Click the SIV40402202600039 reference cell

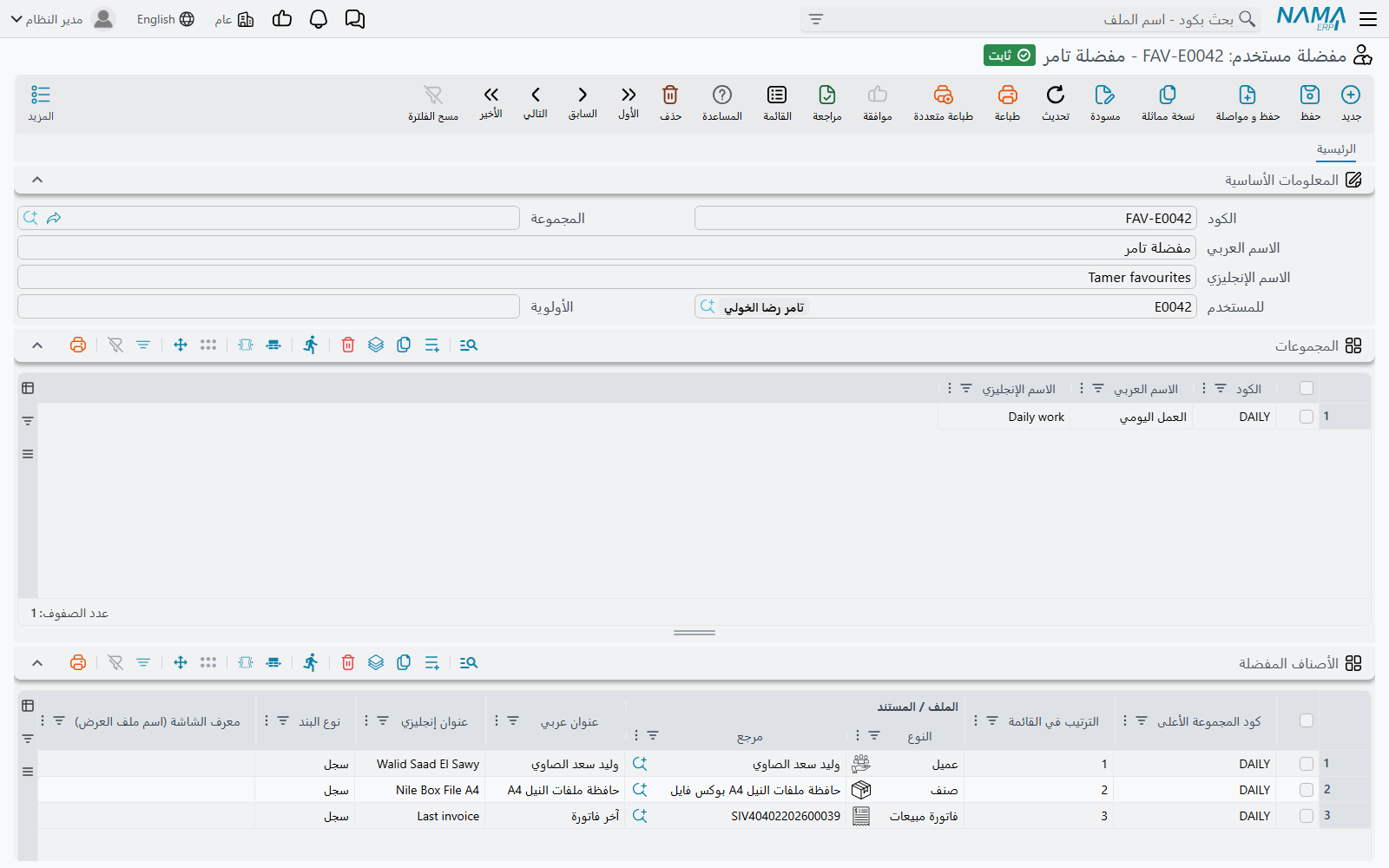[786, 816]
